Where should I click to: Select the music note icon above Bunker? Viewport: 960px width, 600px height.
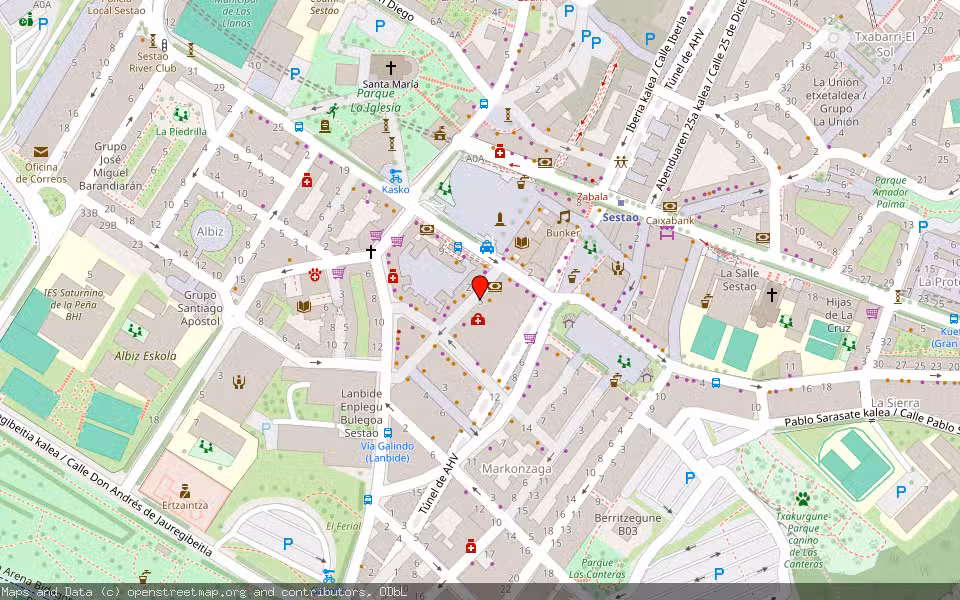tap(563, 217)
